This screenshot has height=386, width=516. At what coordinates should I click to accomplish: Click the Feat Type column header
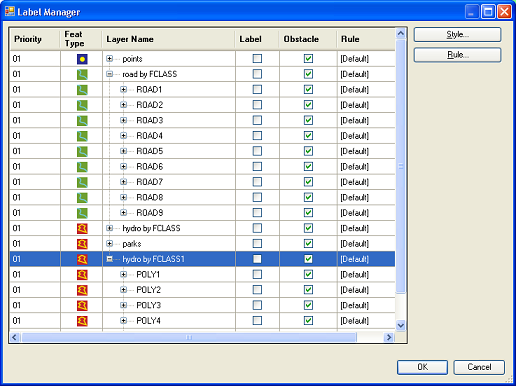pyautogui.click(x=81, y=39)
